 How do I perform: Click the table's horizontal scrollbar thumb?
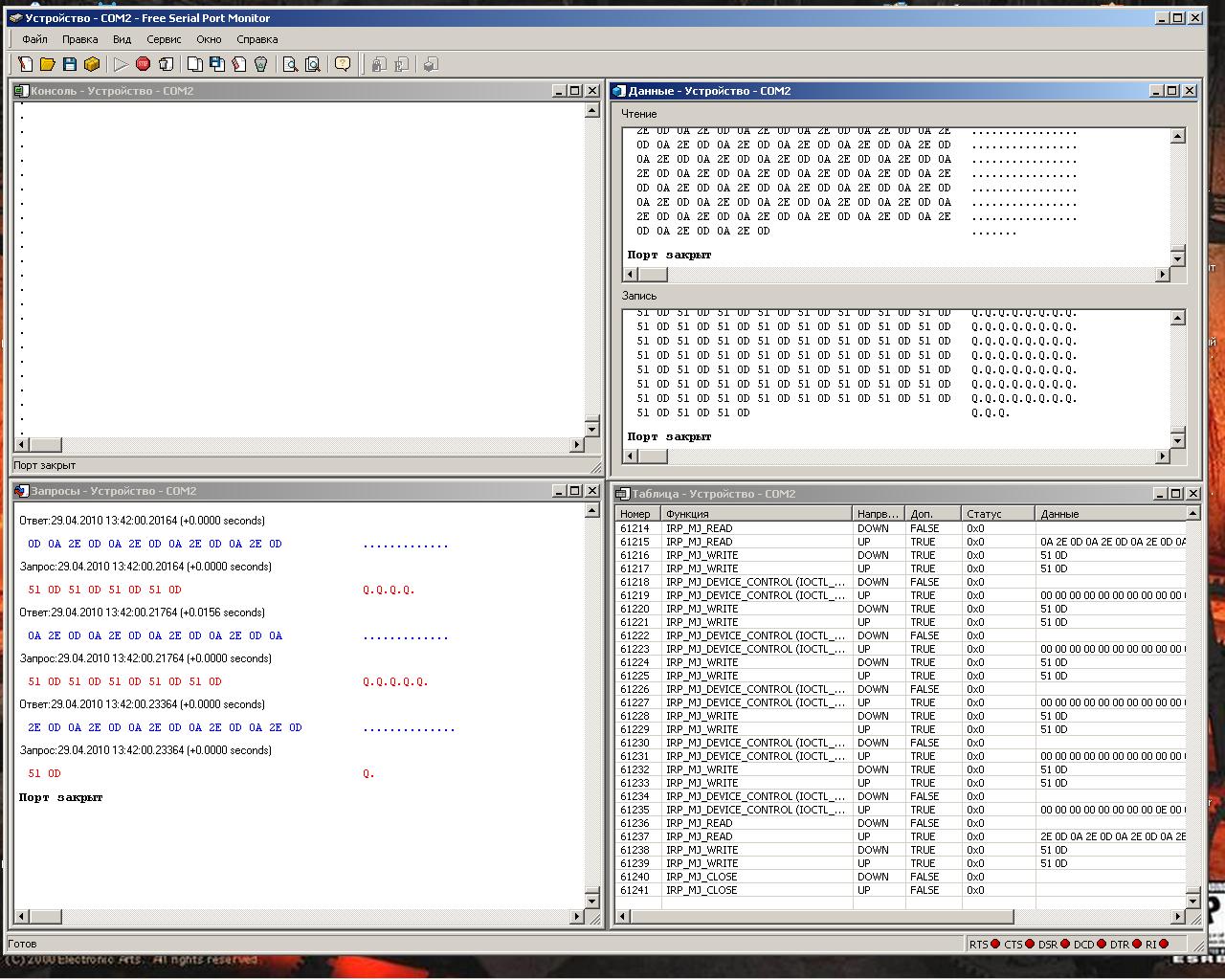click(823, 917)
